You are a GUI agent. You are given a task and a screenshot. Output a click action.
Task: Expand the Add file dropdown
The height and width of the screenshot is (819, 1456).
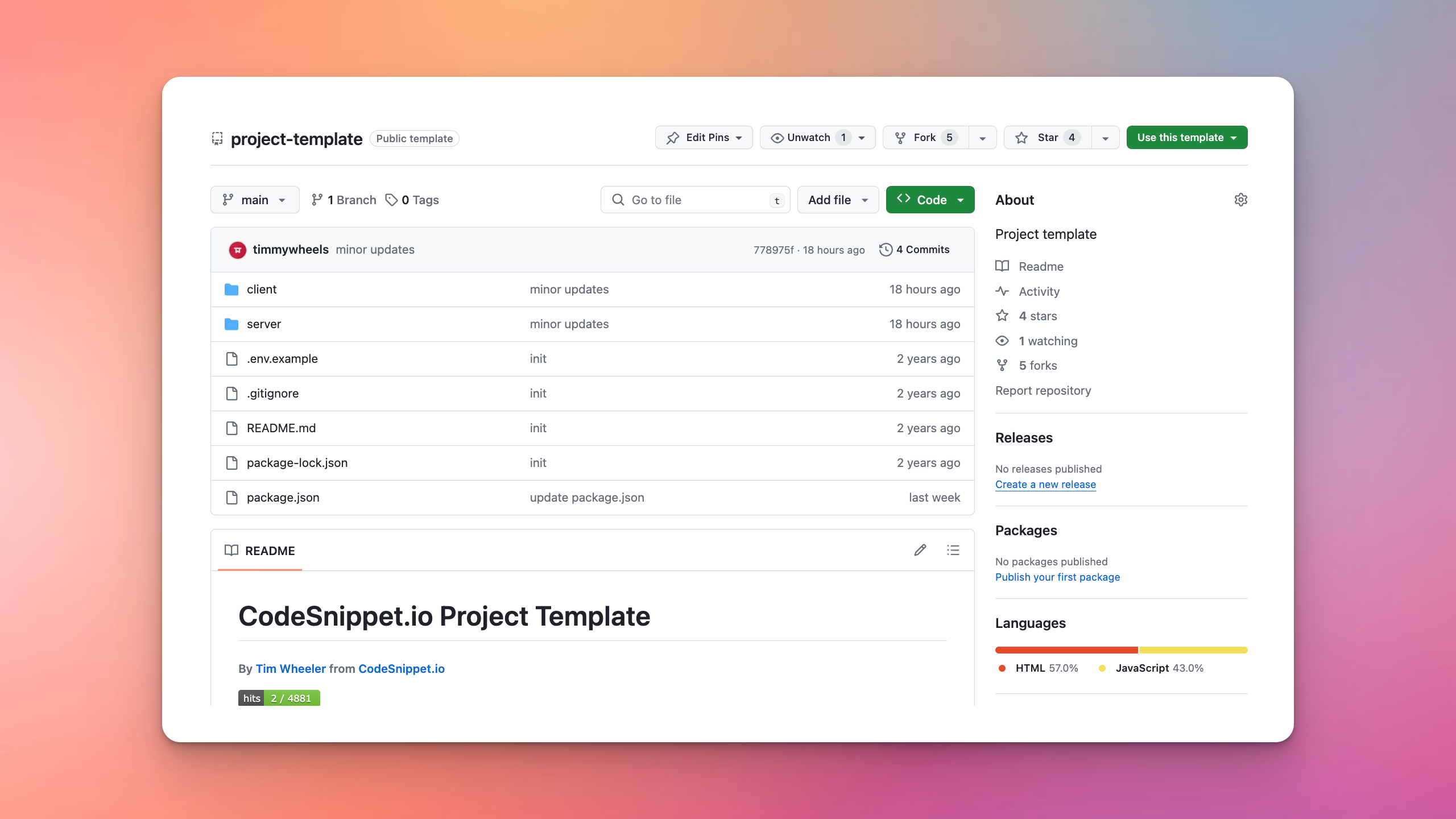tap(837, 200)
